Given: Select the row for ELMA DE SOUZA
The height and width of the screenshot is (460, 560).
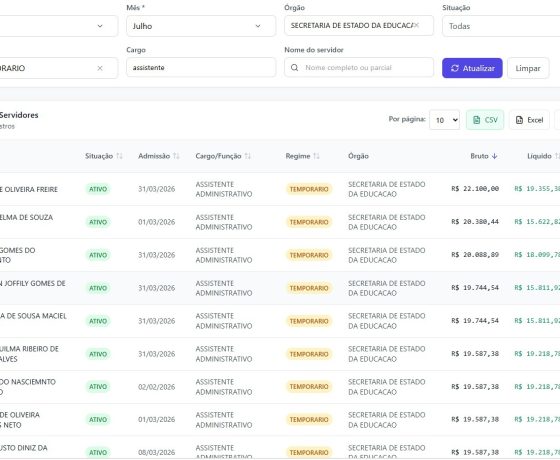Looking at the screenshot, I should [x=280, y=222].
